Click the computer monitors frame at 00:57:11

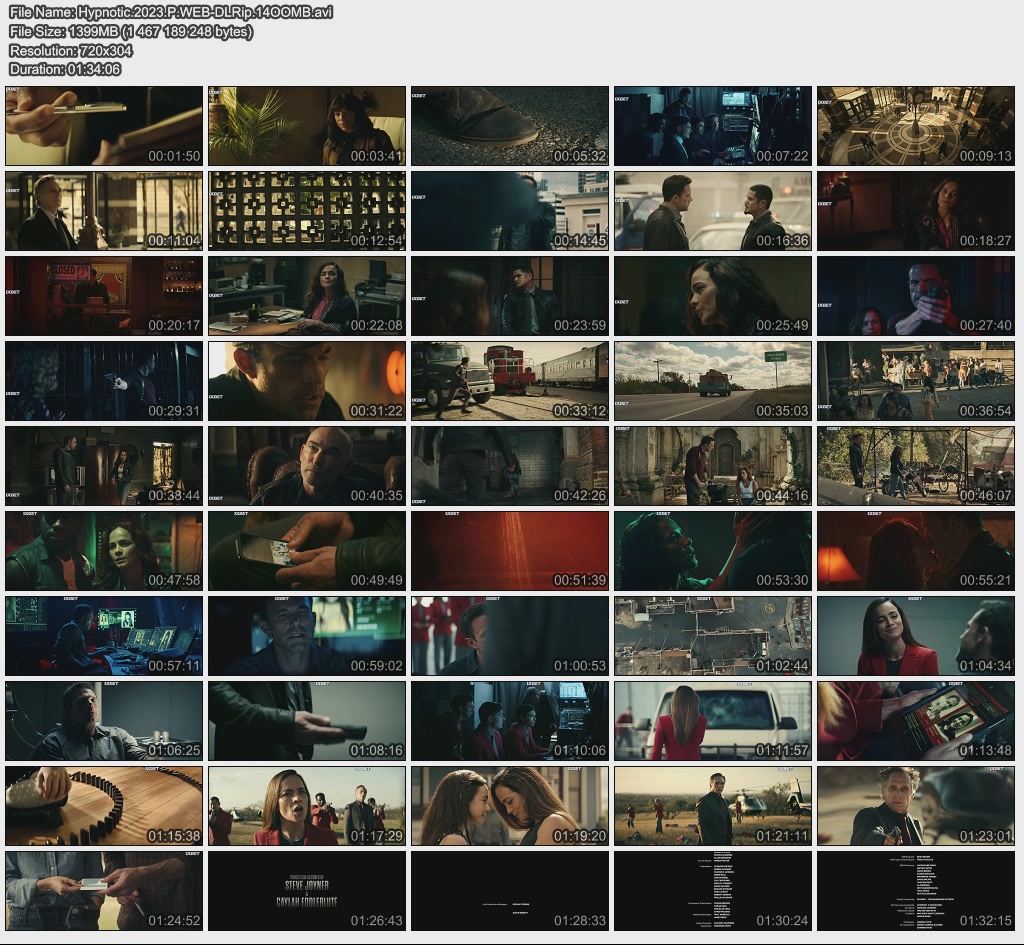click(x=104, y=636)
